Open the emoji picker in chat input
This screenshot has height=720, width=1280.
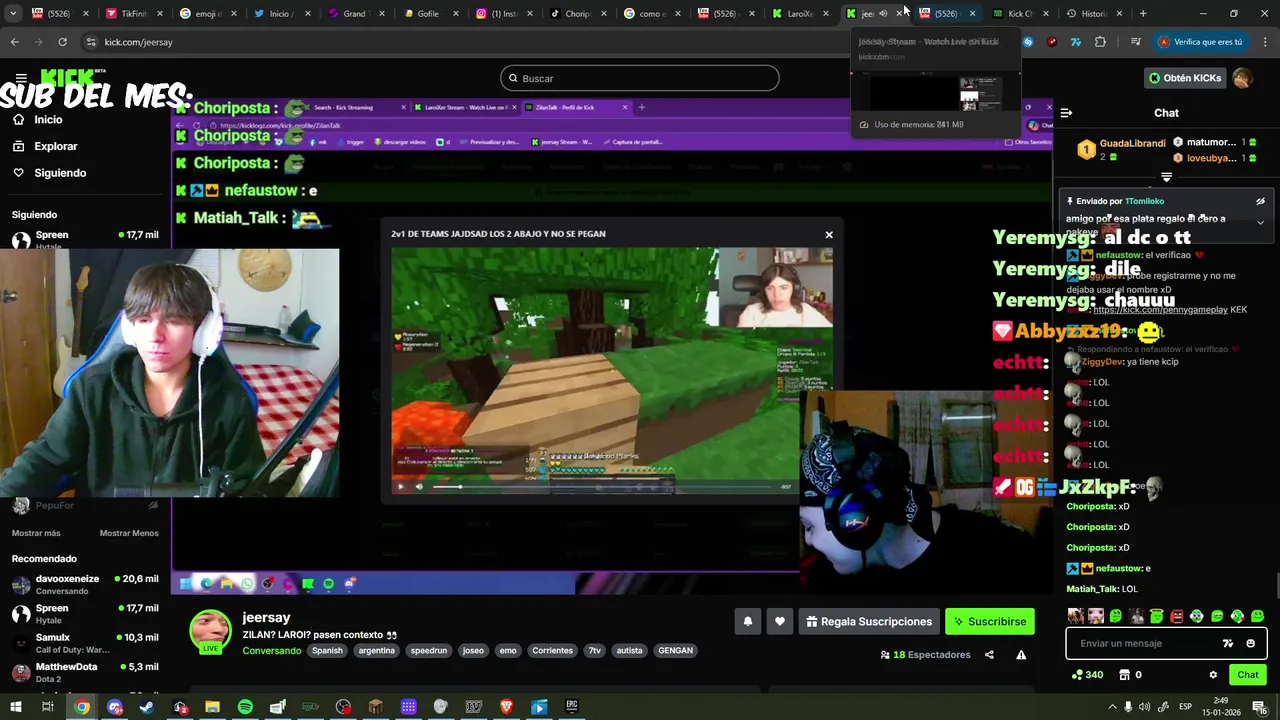(x=1250, y=644)
